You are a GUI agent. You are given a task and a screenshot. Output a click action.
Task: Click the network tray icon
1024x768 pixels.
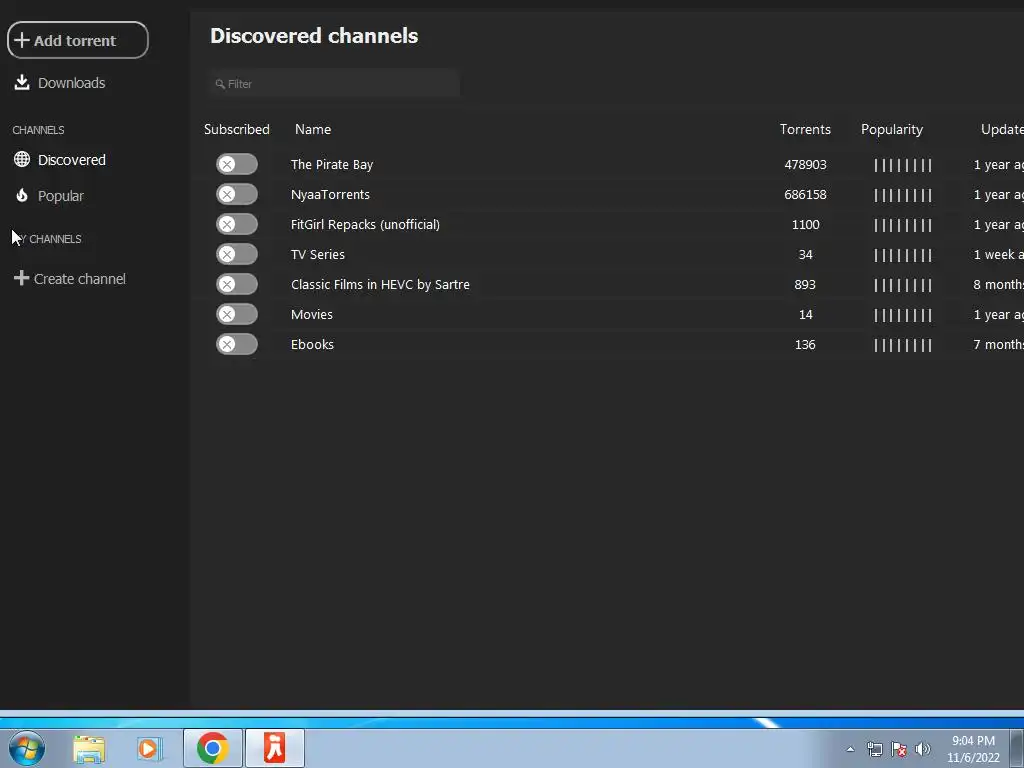874,749
